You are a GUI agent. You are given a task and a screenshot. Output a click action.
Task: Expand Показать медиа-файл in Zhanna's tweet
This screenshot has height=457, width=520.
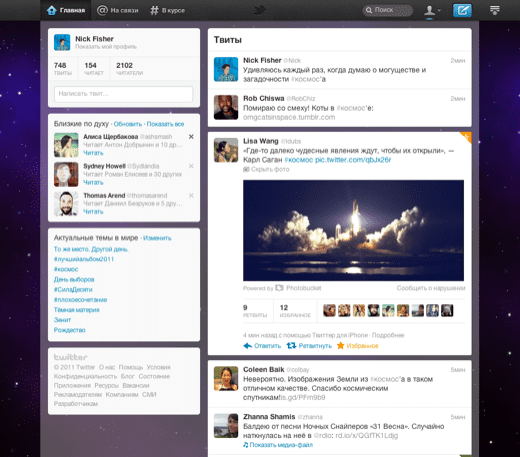pyautogui.click(x=278, y=445)
